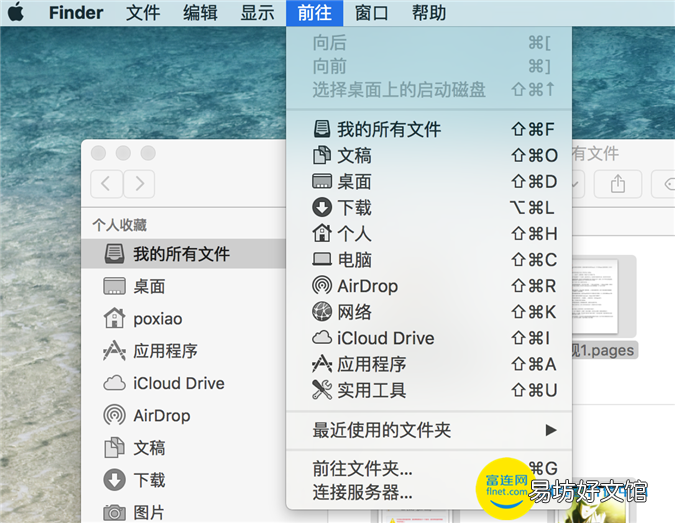This screenshot has height=523, width=675.
Task: Select 桌面 in the Finder sidebar
Action: tap(184, 286)
